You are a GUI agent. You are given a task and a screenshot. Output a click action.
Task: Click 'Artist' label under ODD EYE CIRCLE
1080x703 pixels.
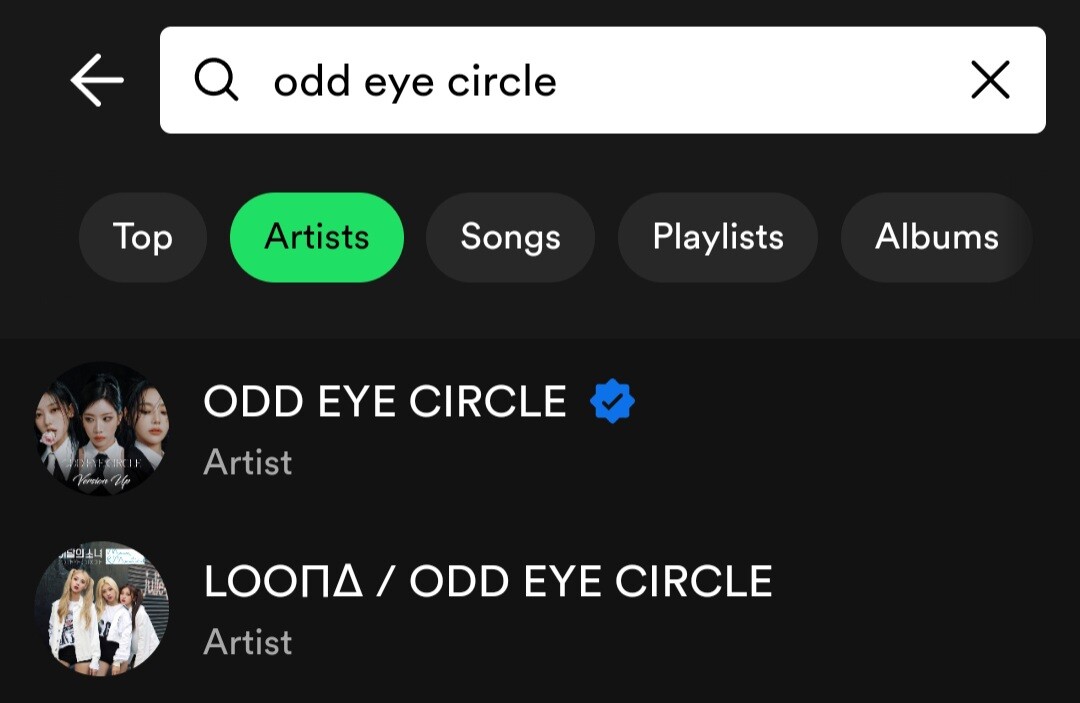click(x=248, y=462)
